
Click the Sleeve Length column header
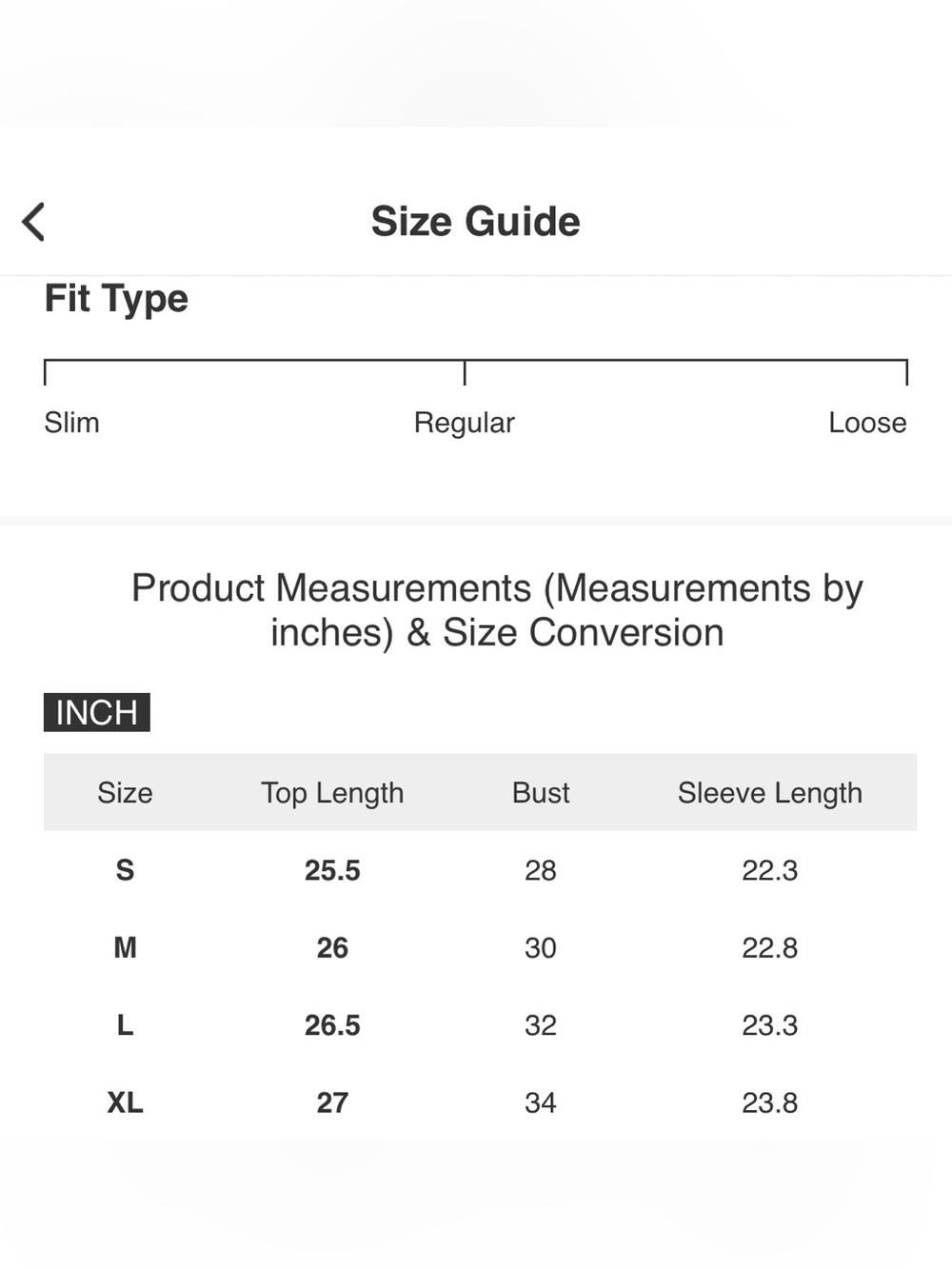(x=770, y=793)
